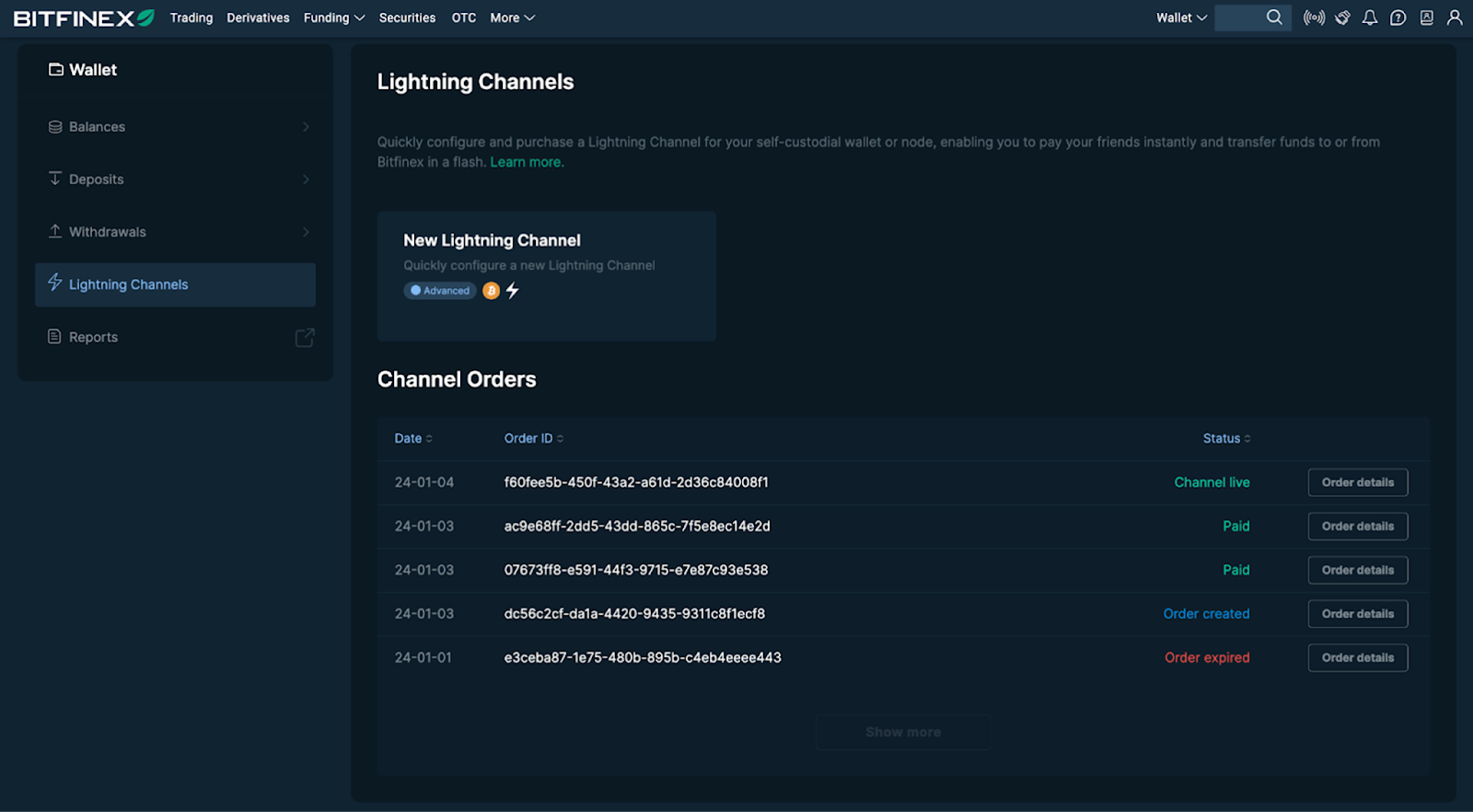Follow the Learn more link
This screenshot has height=812, width=1473.
[527, 162]
